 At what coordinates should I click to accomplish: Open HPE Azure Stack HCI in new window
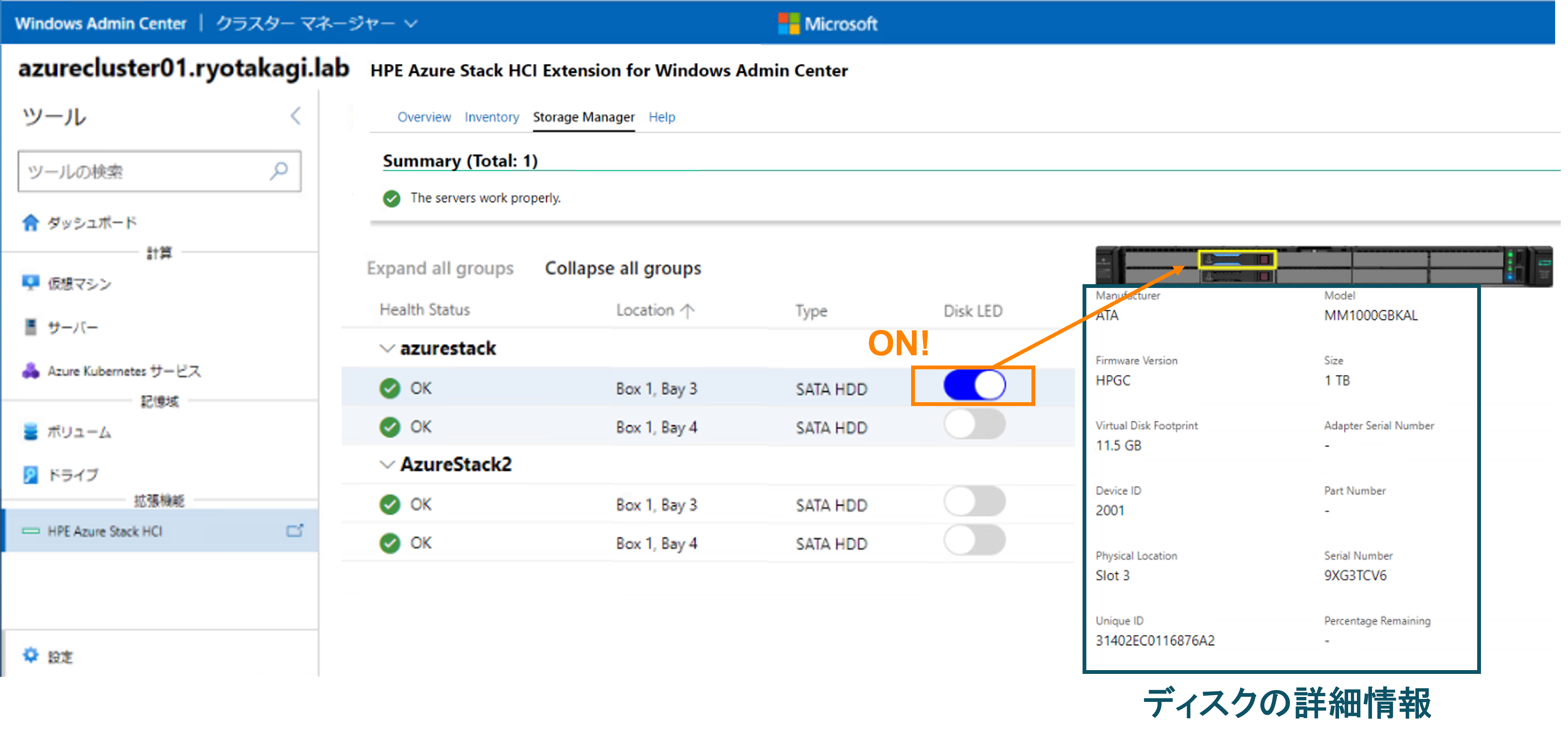coord(295,531)
